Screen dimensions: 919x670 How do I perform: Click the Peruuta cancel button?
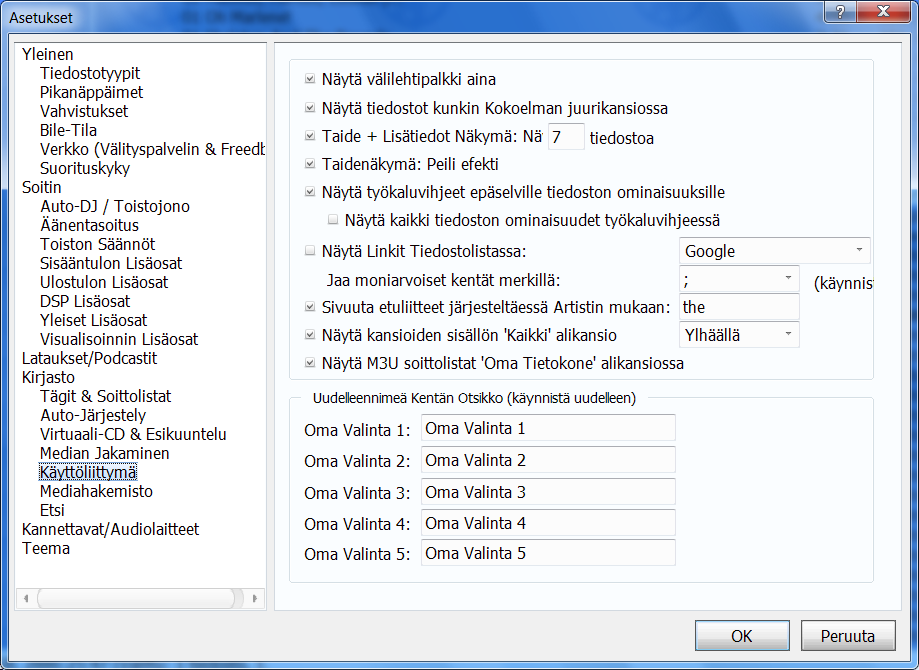[847, 636]
